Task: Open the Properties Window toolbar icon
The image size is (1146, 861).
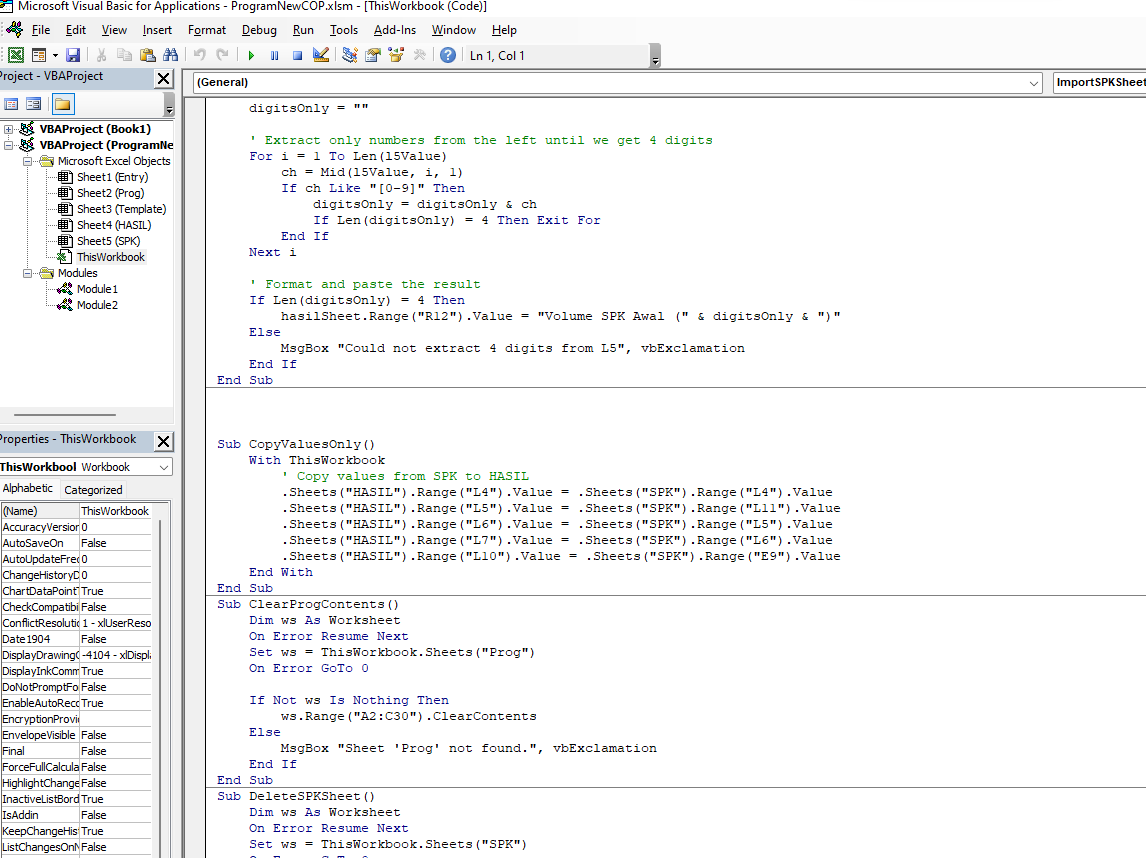Action: point(373,56)
